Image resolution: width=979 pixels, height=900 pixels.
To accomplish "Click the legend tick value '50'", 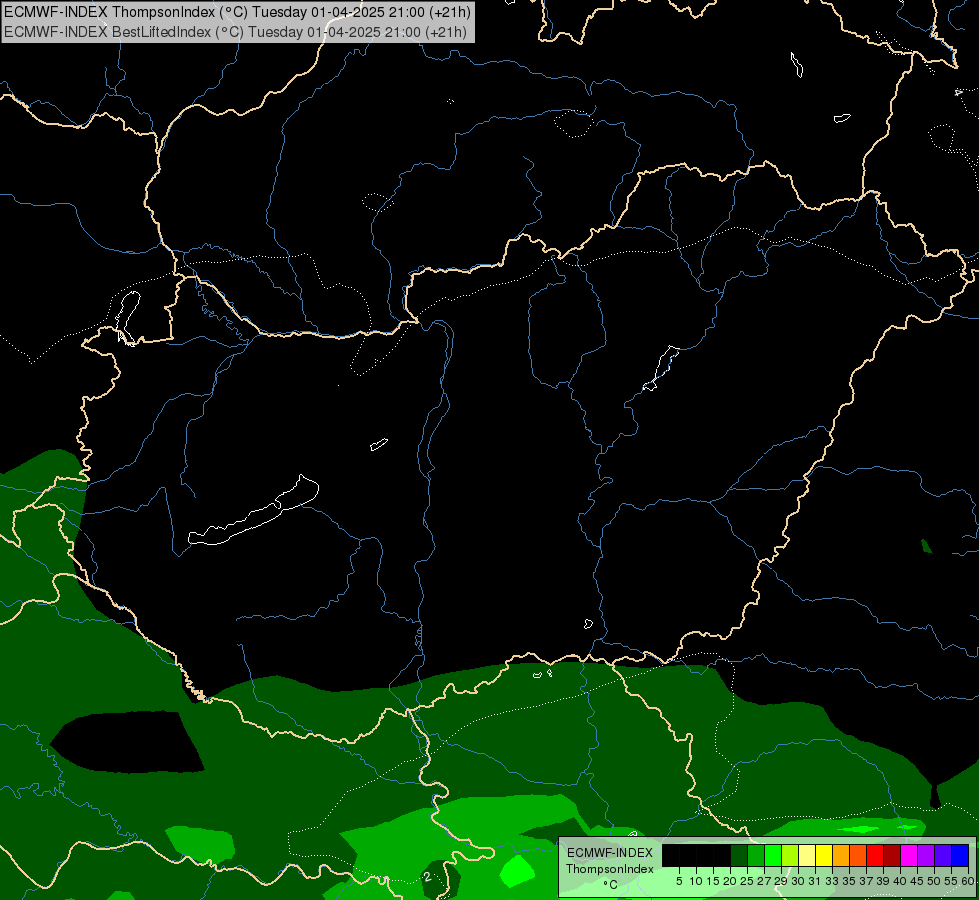I will (934, 881).
